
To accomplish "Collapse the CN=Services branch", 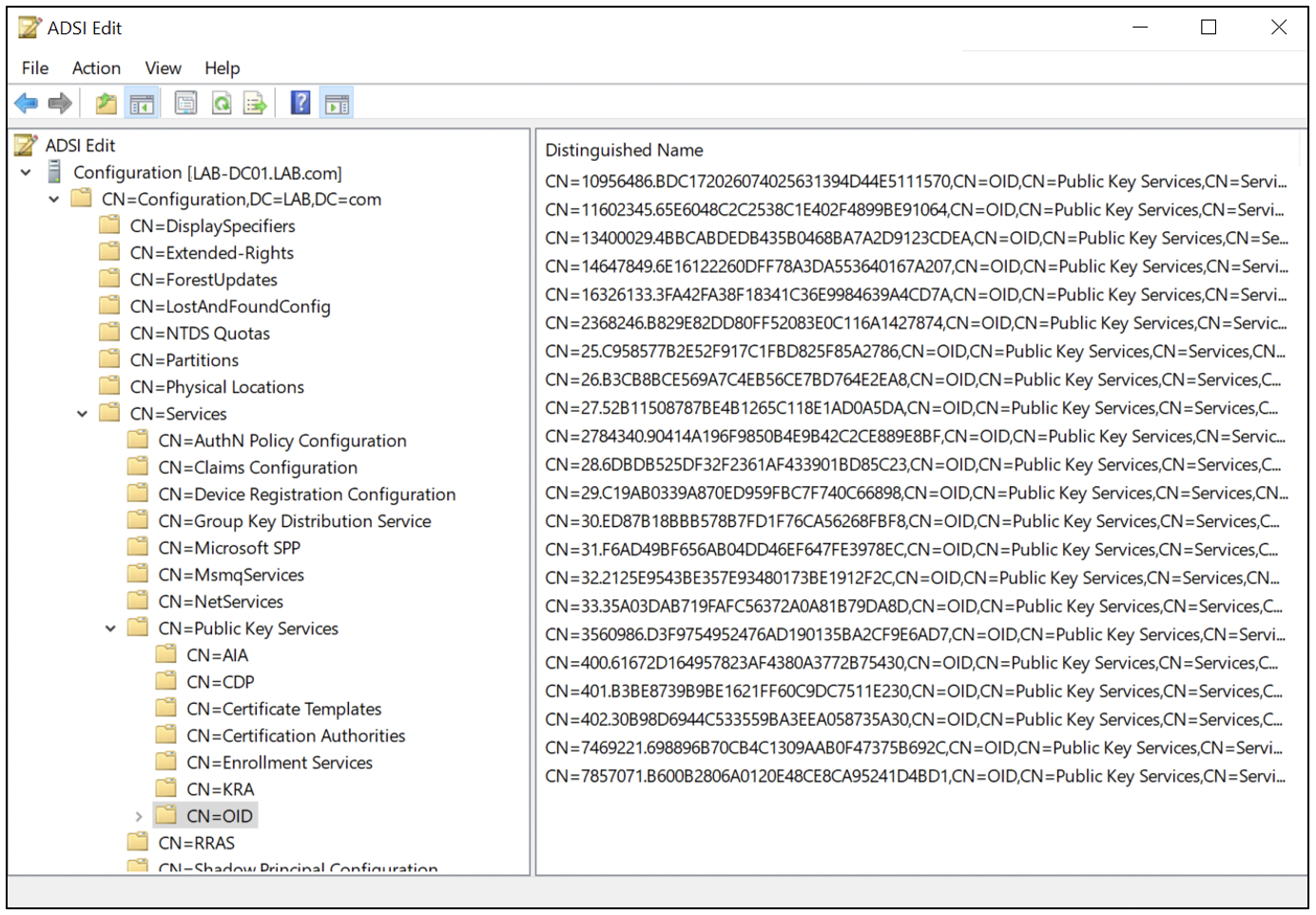I will (x=82, y=413).
